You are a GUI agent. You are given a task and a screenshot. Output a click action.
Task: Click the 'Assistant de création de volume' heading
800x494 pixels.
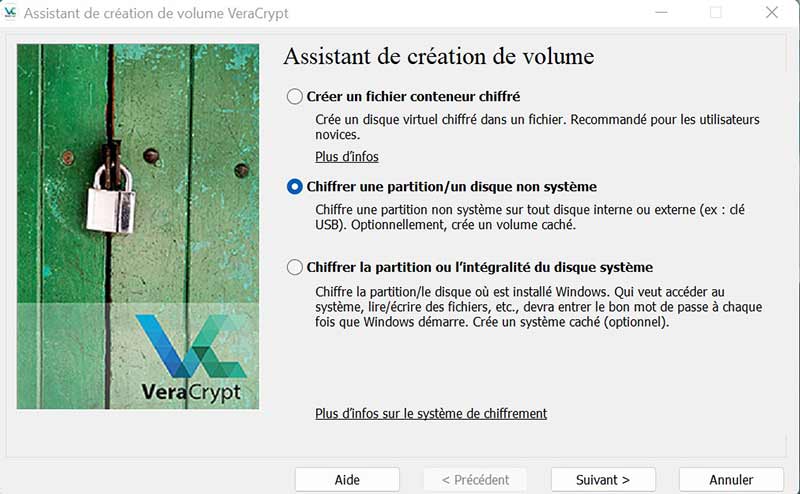coord(439,56)
